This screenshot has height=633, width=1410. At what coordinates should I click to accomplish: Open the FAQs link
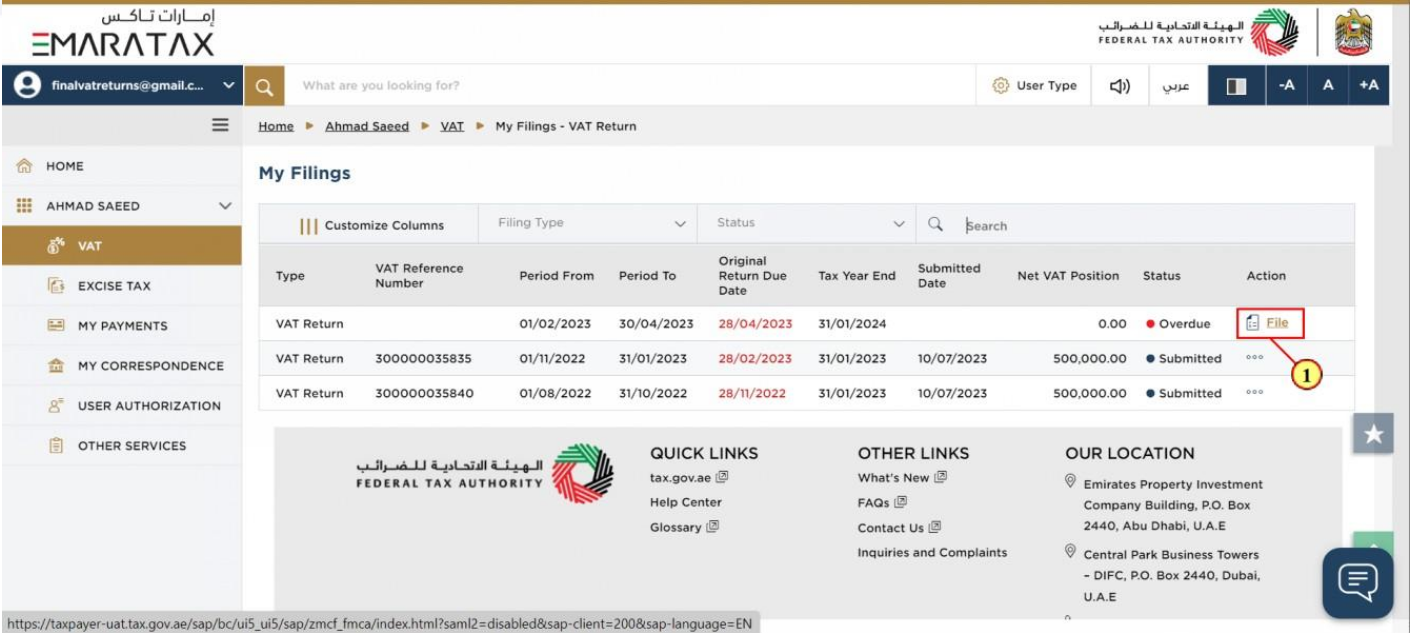coord(882,502)
